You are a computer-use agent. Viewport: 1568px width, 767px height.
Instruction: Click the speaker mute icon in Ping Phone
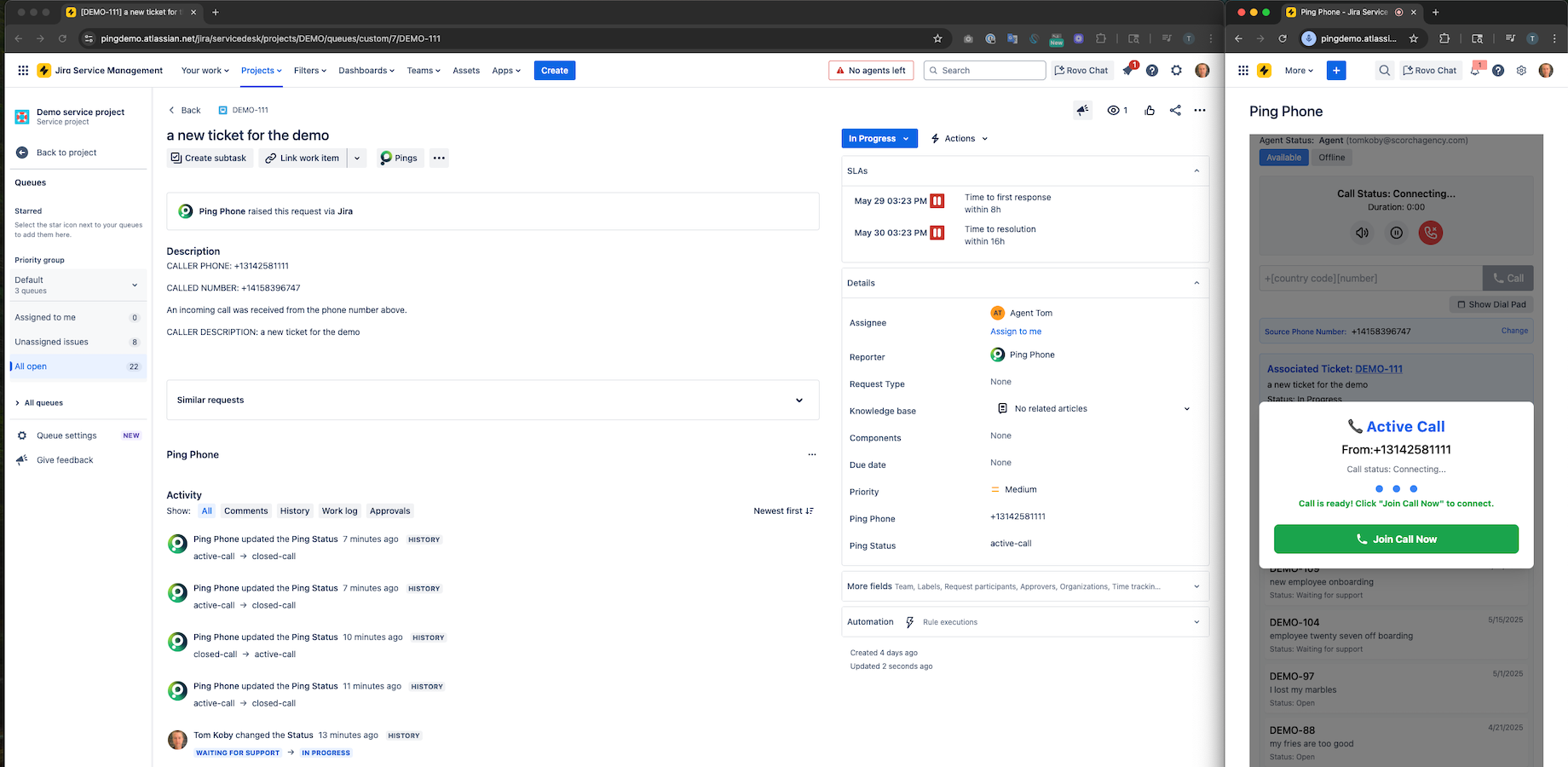(x=1362, y=233)
